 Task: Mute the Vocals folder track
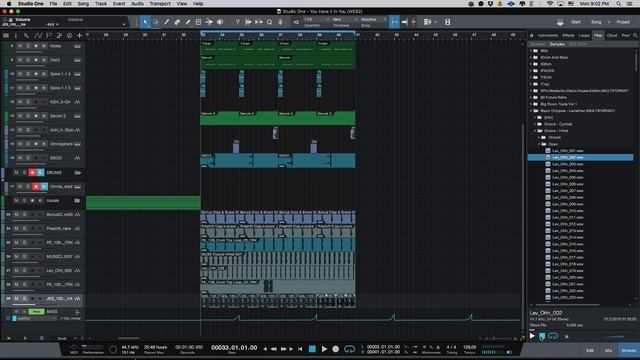coord(16,201)
